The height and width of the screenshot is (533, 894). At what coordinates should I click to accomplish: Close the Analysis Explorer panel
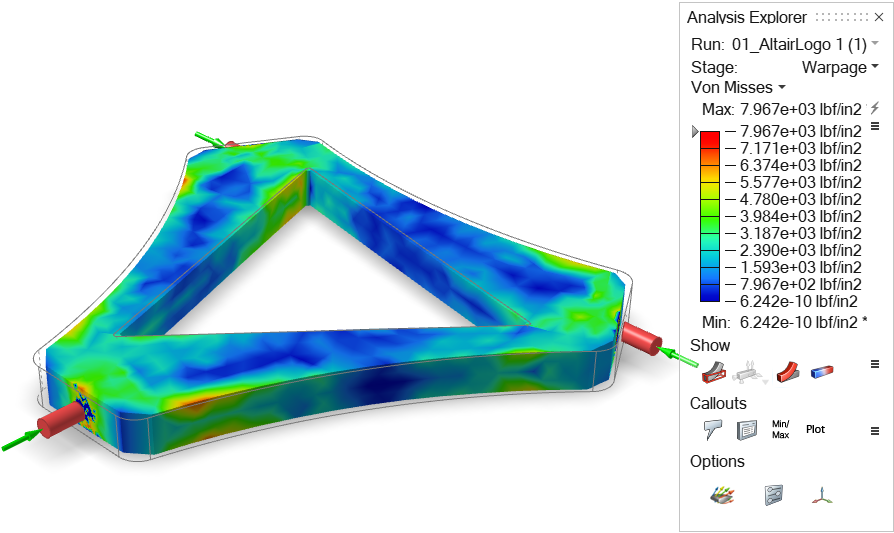[879, 18]
